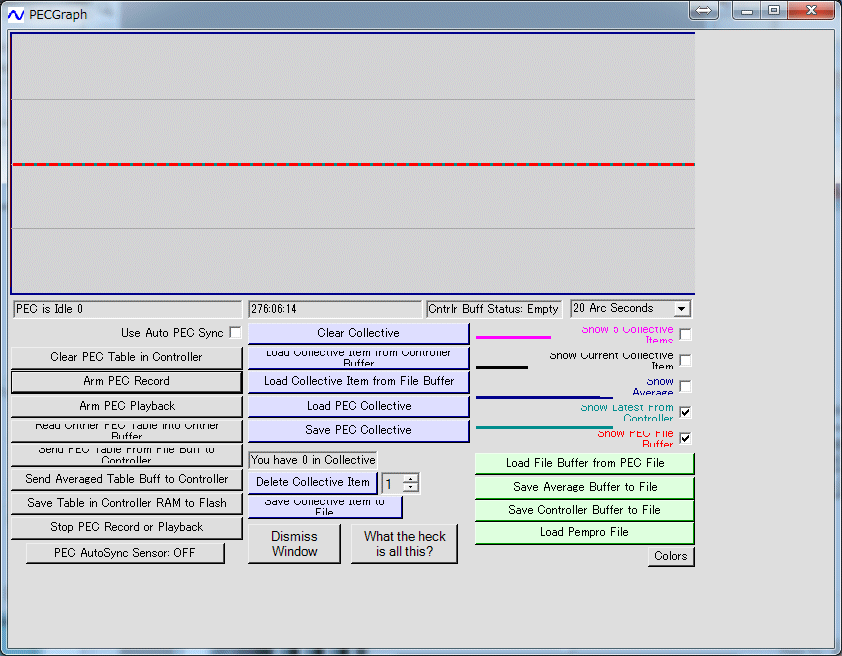842x656 pixels.
Task: Click the black current collective item legend line
Action: pyautogui.click(x=502, y=367)
